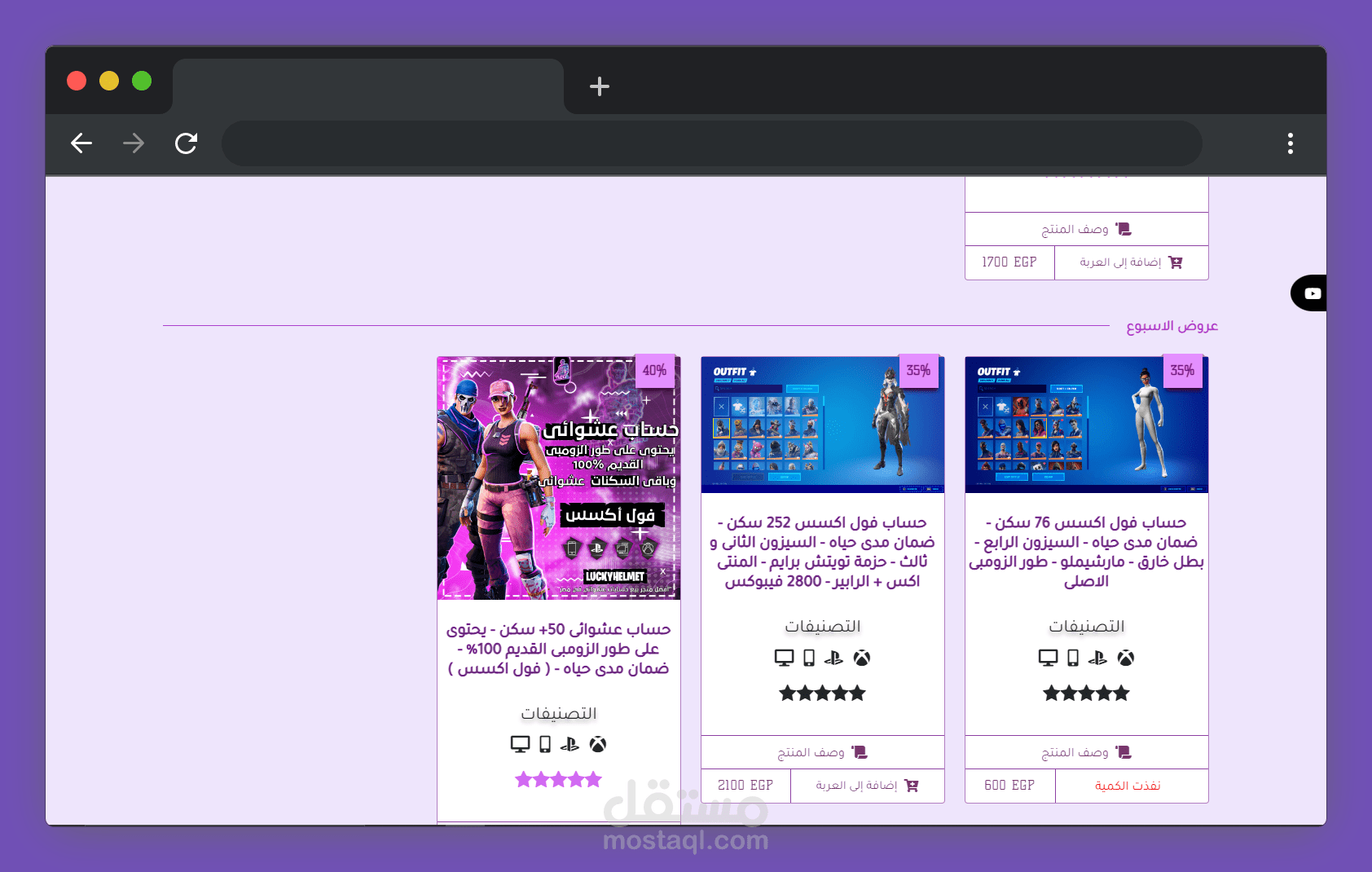Viewport: 1372px width, 872px height.
Task: Click 'التصنيفات' label on random account card
Action: click(x=559, y=713)
